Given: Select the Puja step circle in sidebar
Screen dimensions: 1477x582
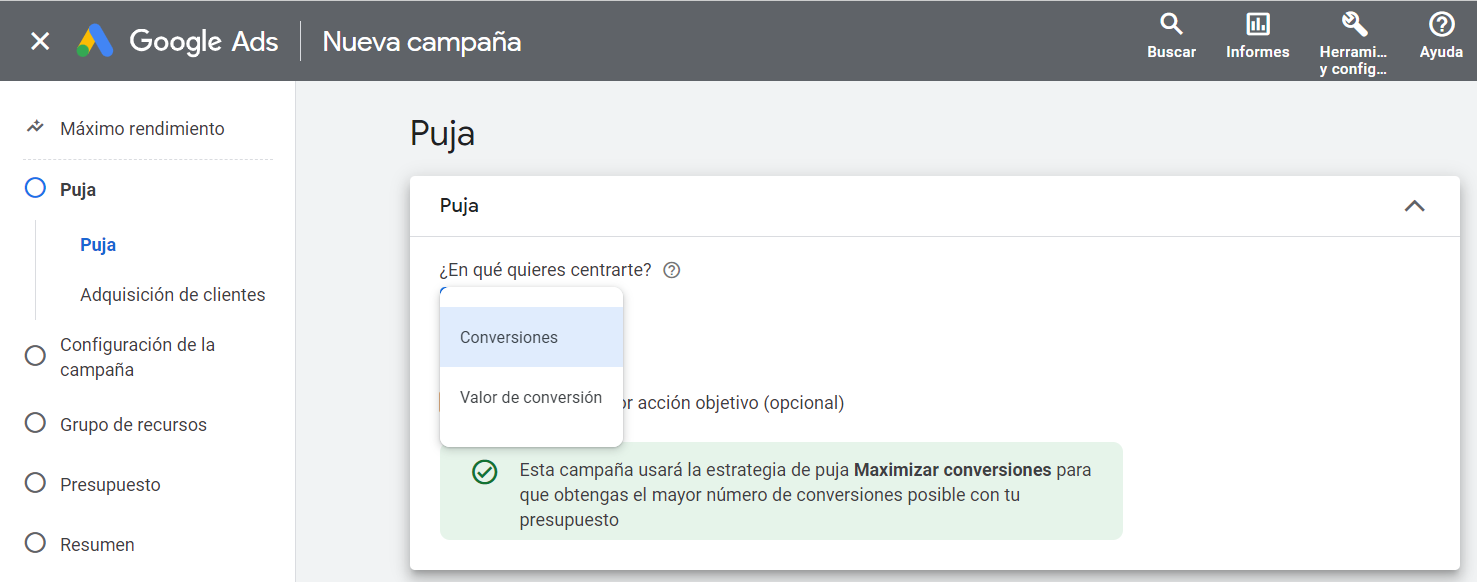Looking at the screenshot, I should click(x=35, y=188).
